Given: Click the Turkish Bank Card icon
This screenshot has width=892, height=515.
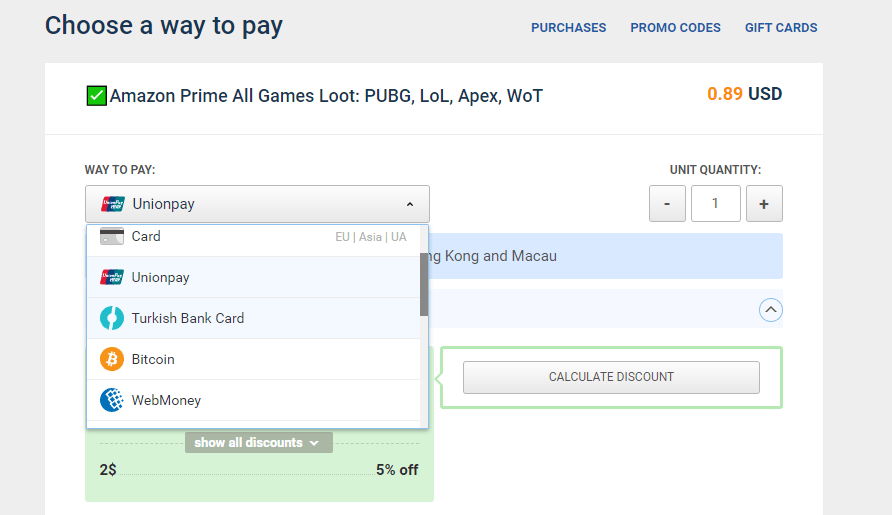Looking at the screenshot, I should coord(112,318).
